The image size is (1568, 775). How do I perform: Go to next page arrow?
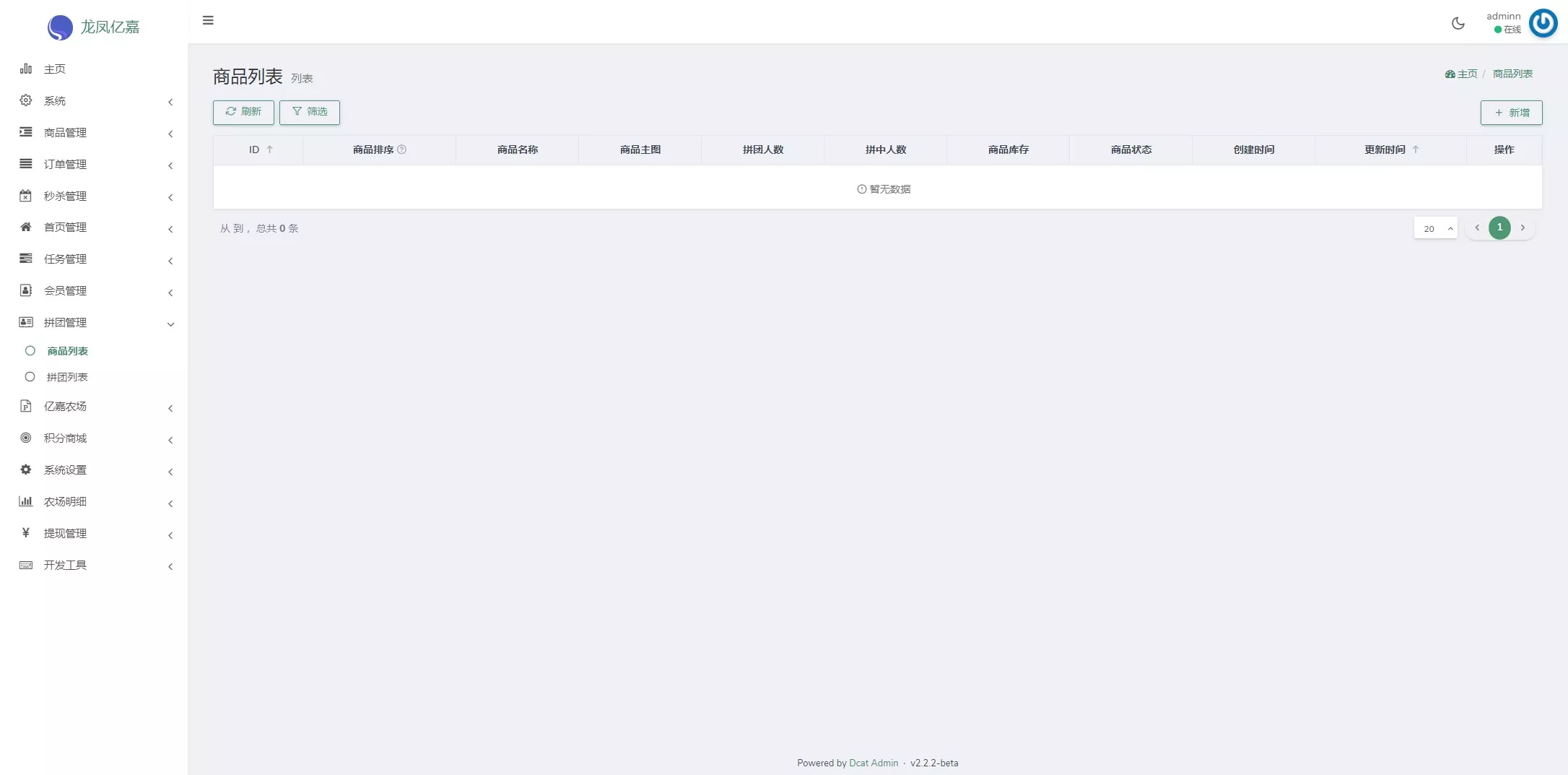point(1523,228)
